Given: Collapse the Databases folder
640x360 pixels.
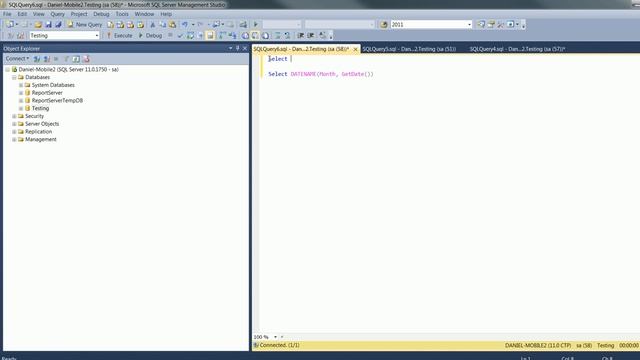Looking at the screenshot, I should tap(14, 77).
